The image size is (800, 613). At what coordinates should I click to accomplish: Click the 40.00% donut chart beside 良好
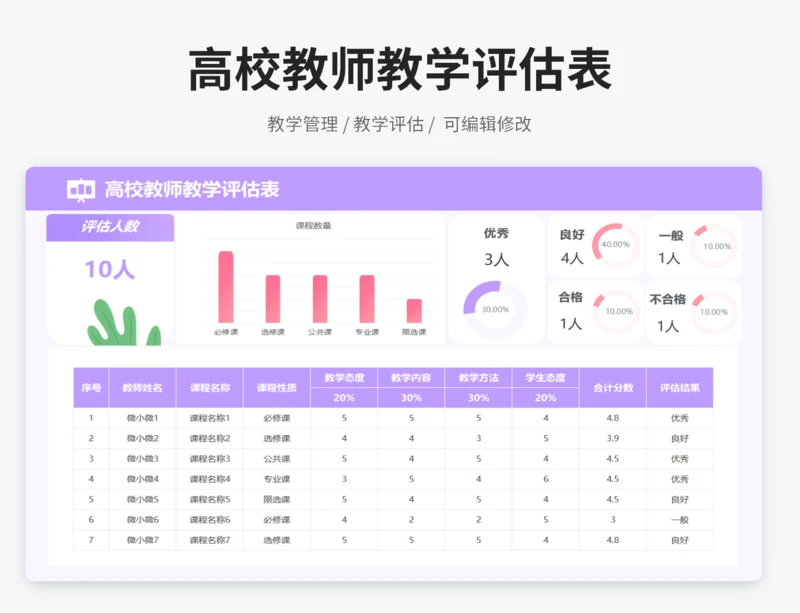615,244
